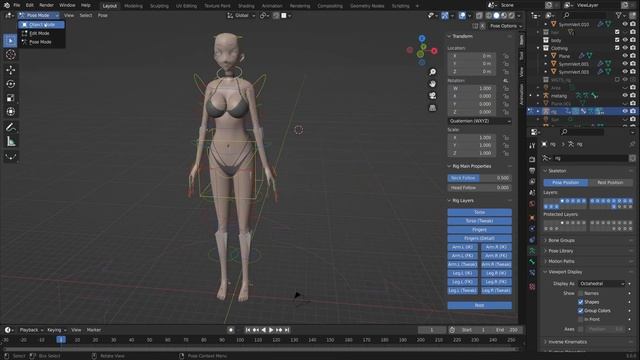Open the Bone Constraints properties tab icon
Image resolution: width=640 pixels, height=360 pixels.
point(532,273)
